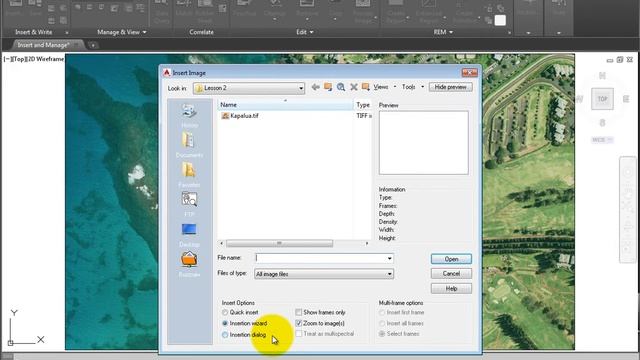This screenshot has height=360, width=640.
Task: Restore the drawing viewport window
Action: [620, 60]
